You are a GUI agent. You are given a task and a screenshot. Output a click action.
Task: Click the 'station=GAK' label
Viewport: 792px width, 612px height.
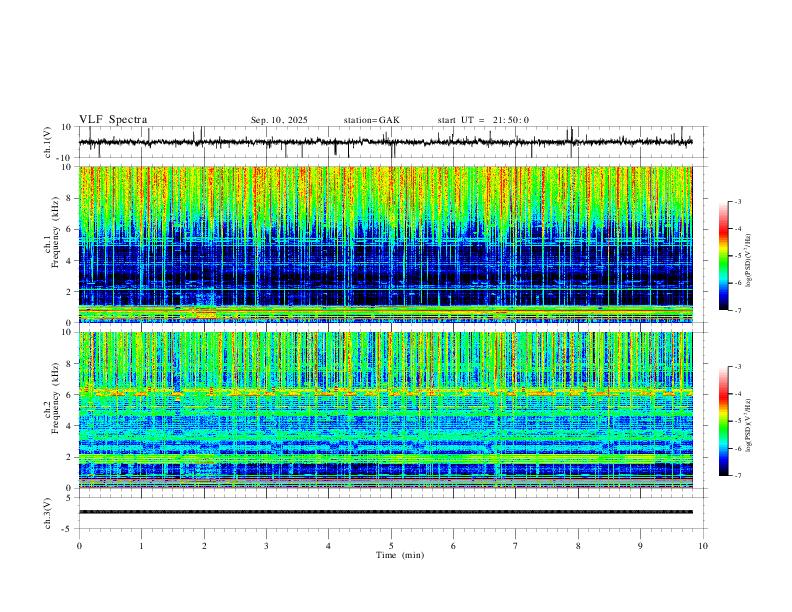371,120
